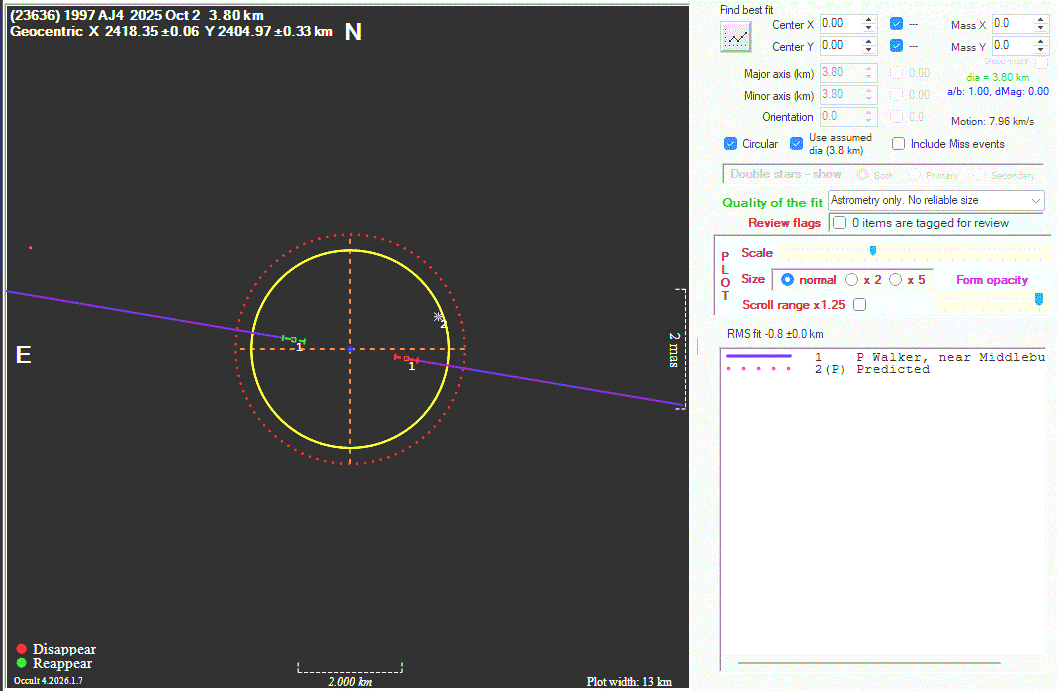Choose normal plot size radio button

click(x=787, y=280)
